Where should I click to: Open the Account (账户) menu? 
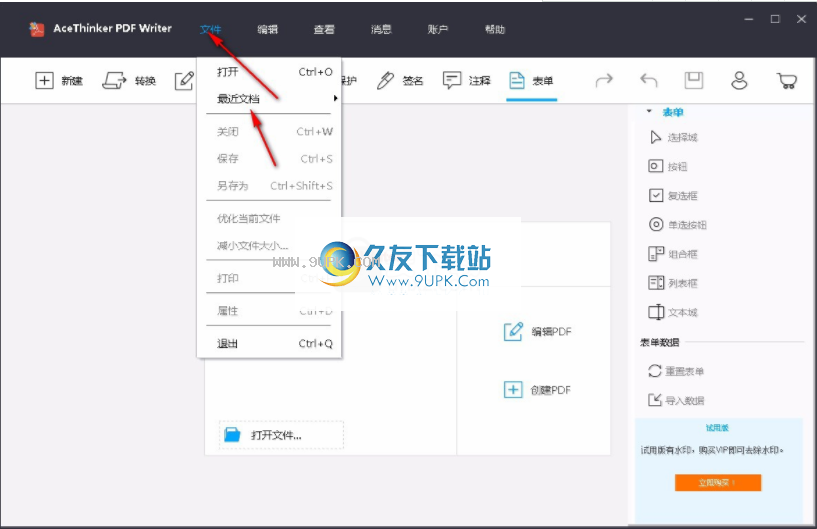click(x=438, y=30)
